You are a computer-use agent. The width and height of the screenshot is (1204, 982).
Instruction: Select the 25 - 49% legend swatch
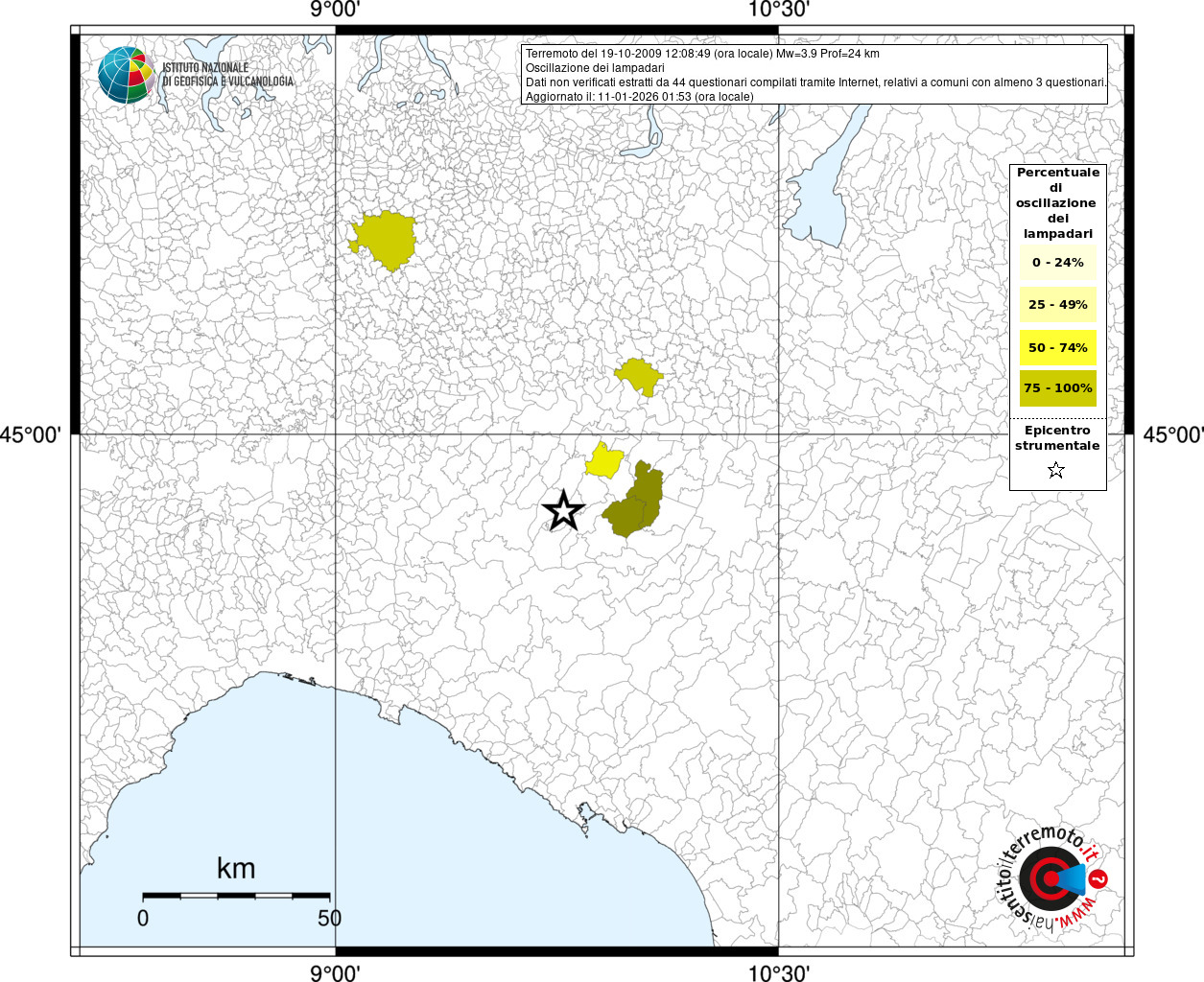click(x=1058, y=304)
